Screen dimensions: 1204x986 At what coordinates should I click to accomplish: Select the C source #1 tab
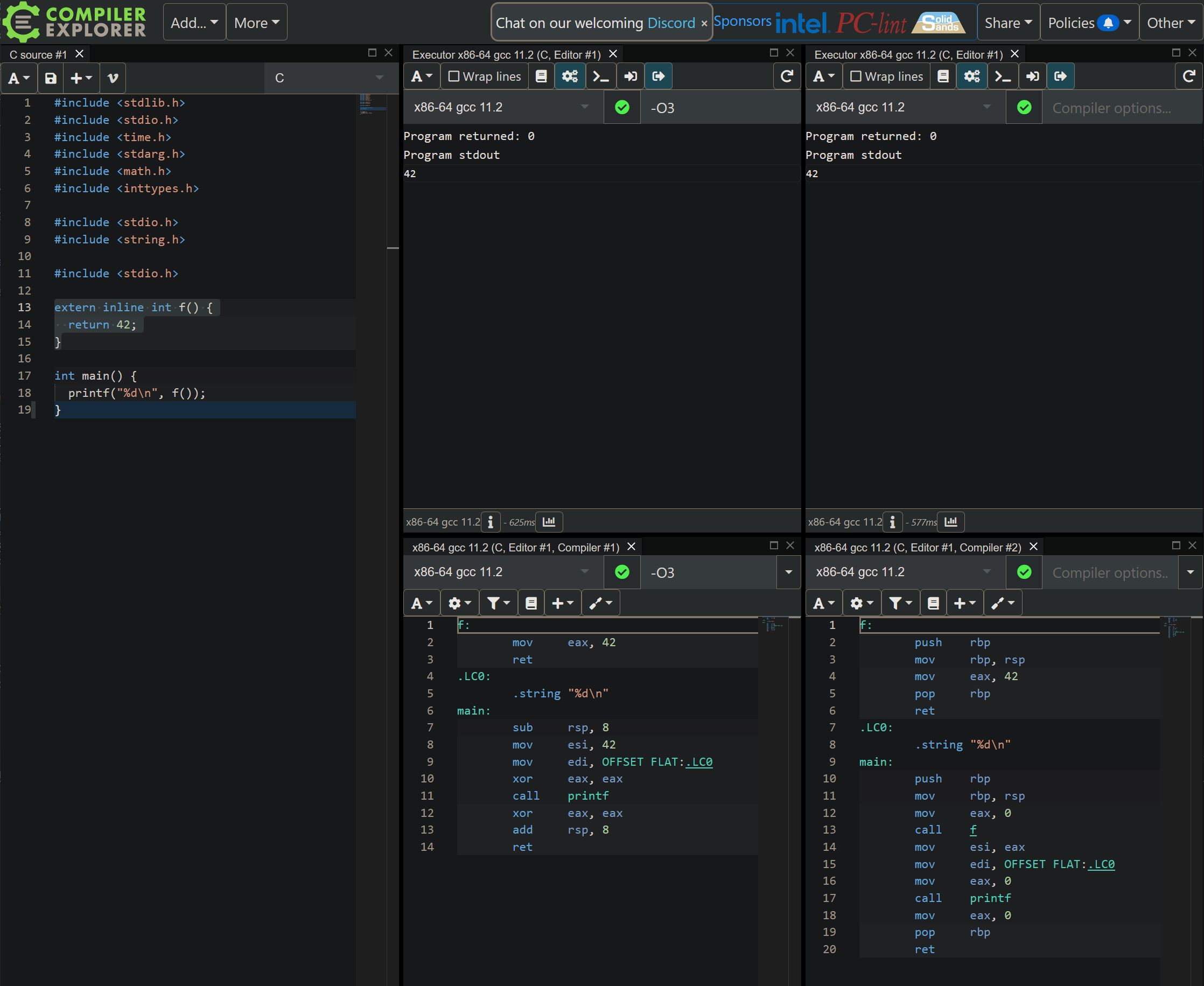[38, 54]
